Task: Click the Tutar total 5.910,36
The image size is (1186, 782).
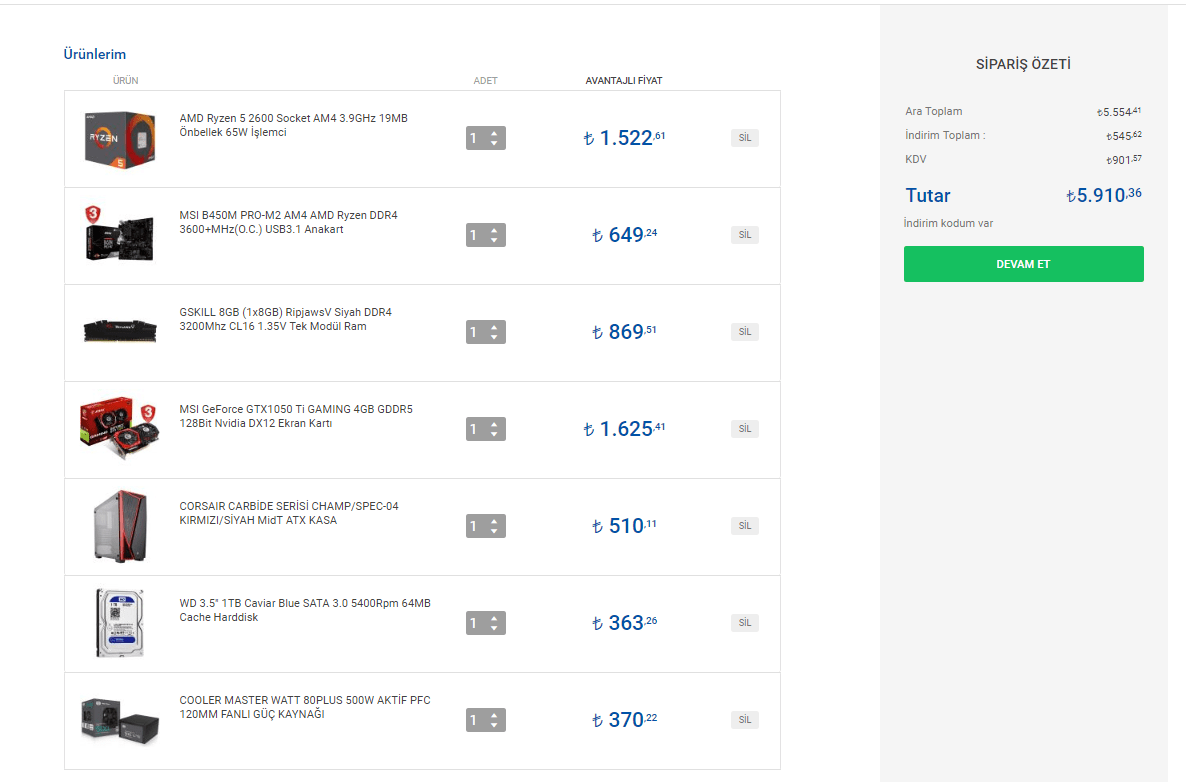Action: (1104, 195)
